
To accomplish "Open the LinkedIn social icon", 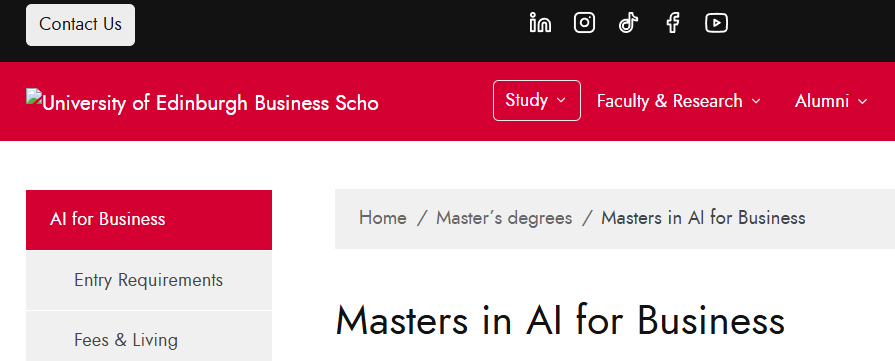I will 539,23.
